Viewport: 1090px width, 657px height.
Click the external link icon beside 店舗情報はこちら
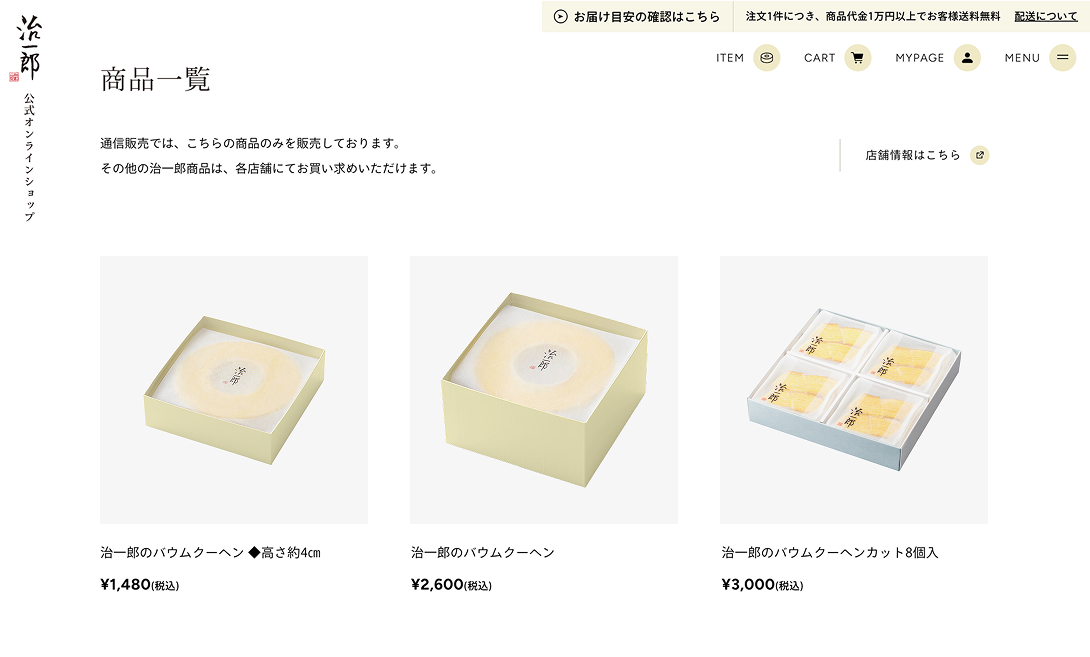(979, 155)
